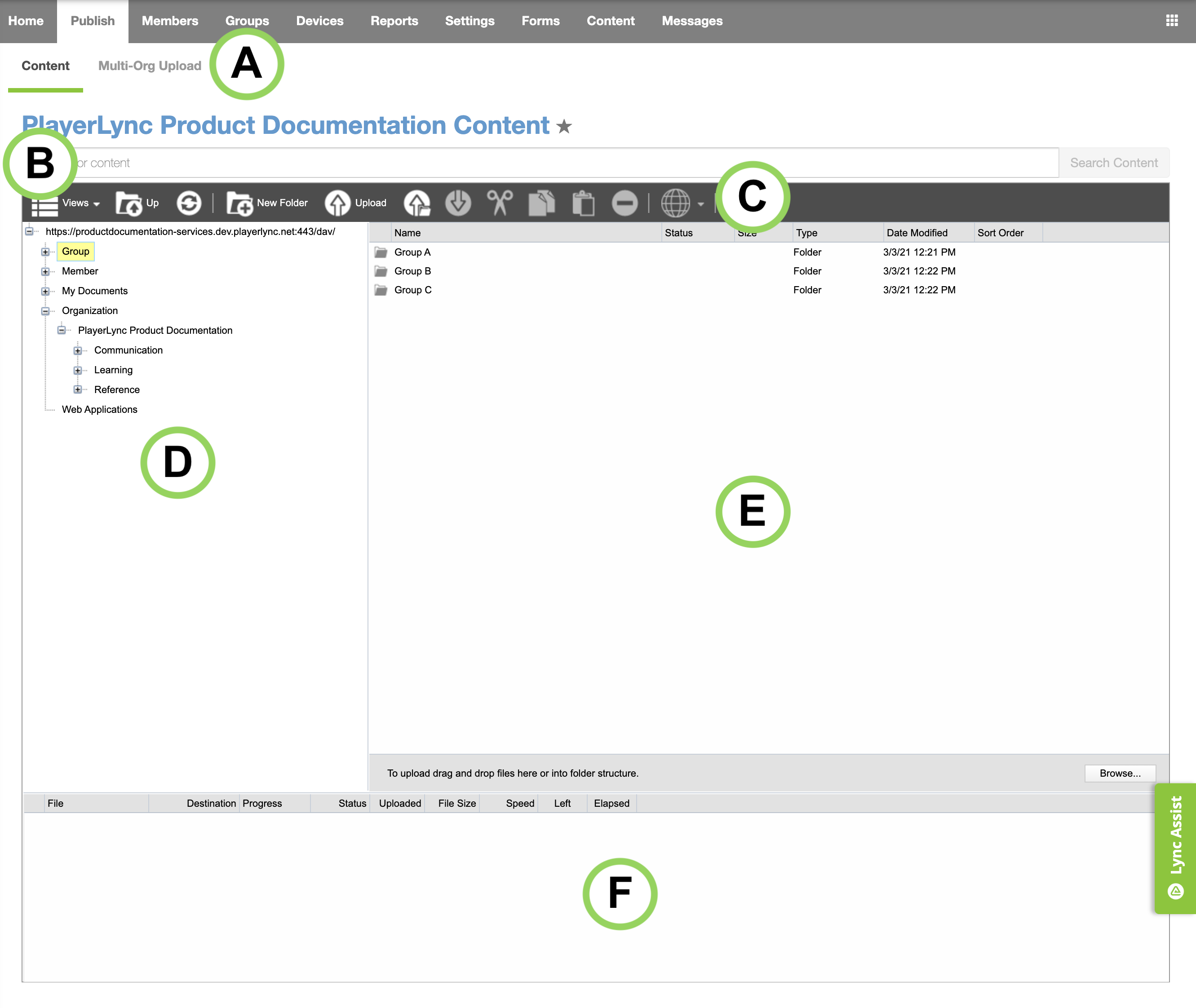The height and width of the screenshot is (1008, 1196).
Task: Open the Reports menu item
Action: pyautogui.click(x=394, y=21)
